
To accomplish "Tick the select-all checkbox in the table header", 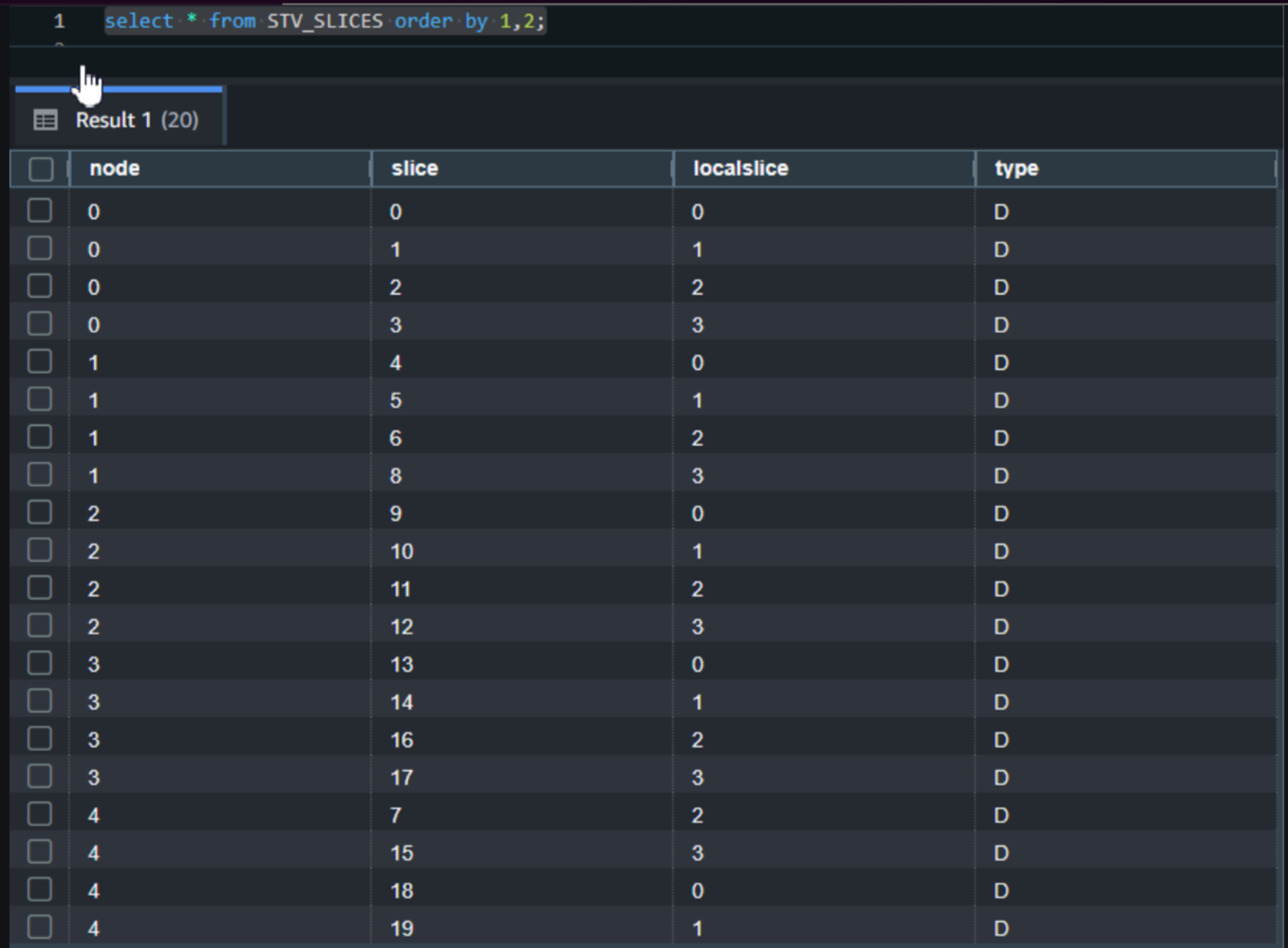I will pyautogui.click(x=40, y=169).
